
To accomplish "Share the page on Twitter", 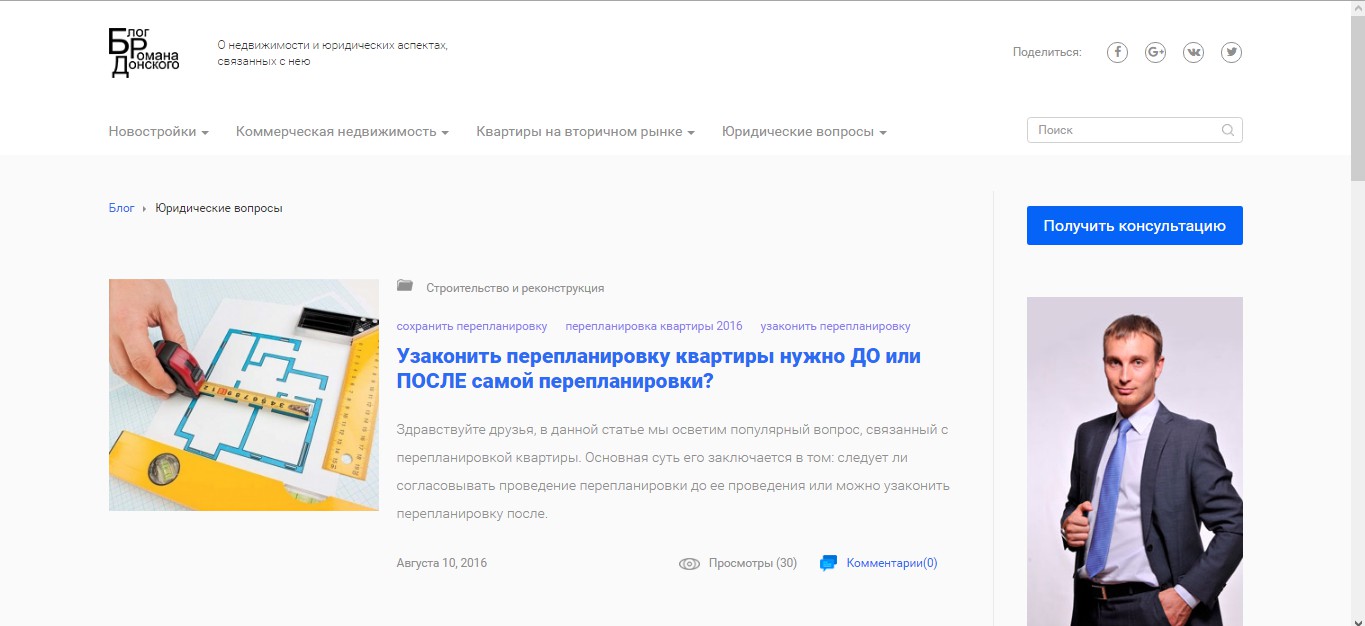I will [x=1231, y=52].
